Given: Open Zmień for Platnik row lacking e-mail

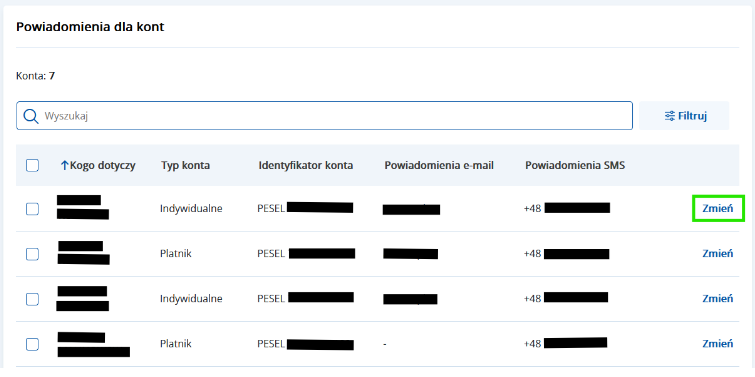Looking at the screenshot, I should 717,344.
